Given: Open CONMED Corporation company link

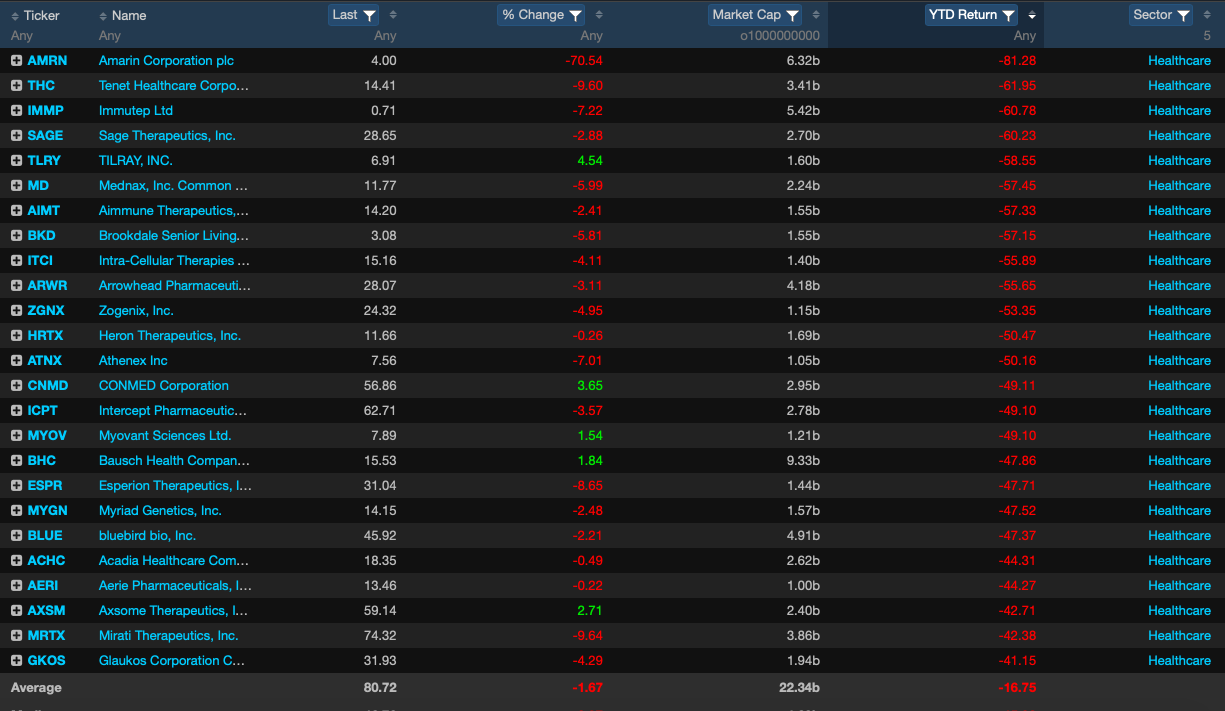Looking at the screenshot, I should point(164,386).
